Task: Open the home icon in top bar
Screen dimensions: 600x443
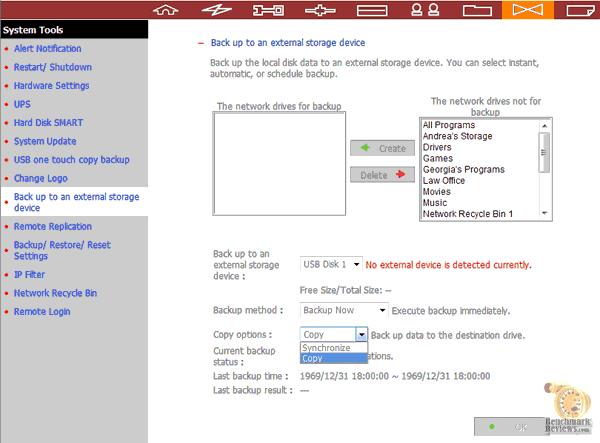Action: tap(165, 10)
